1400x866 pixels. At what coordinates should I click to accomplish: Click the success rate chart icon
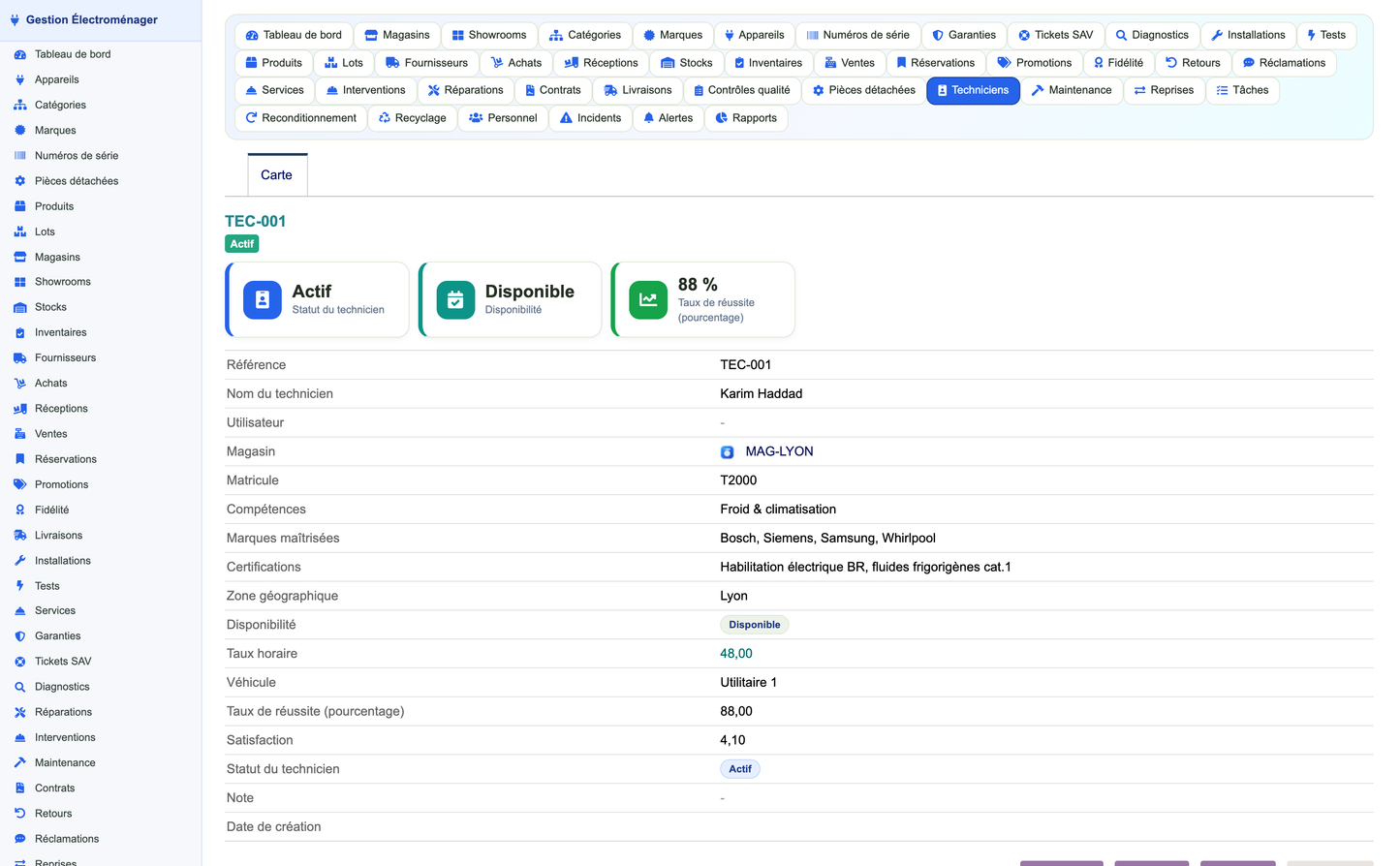point(648,300)
